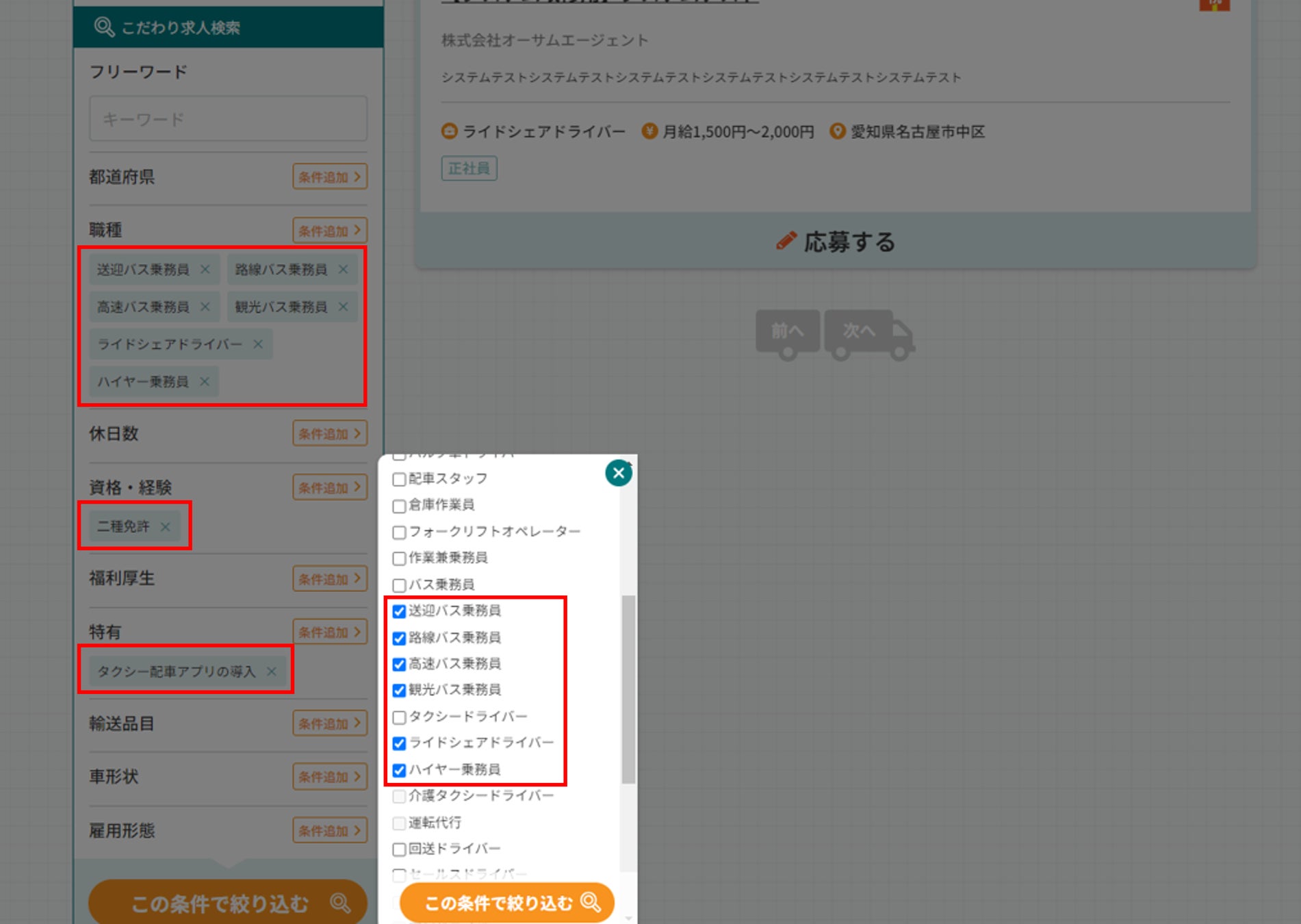Click 応募する to apply for the job

pyautogui.click(x=836, y=241)
